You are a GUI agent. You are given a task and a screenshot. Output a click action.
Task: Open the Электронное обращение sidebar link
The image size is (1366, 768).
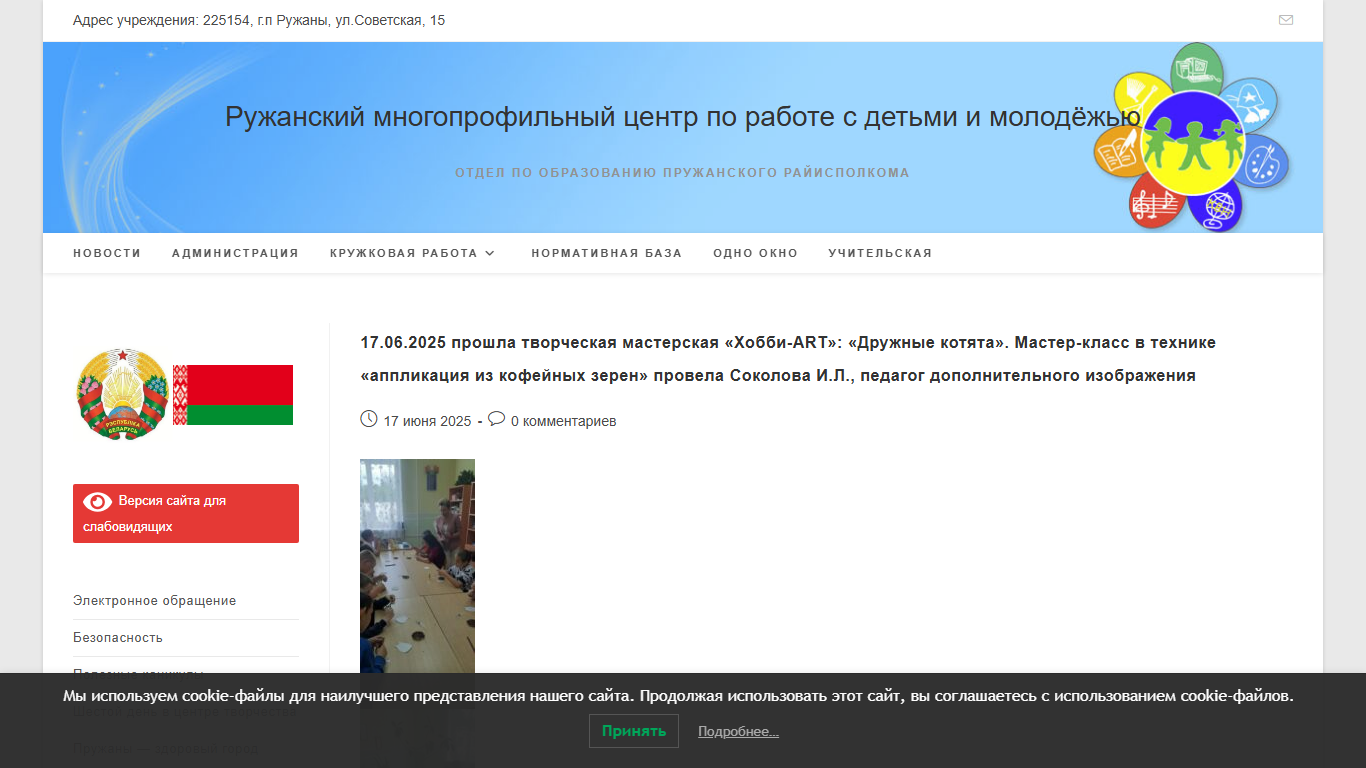tap(155, 601)
